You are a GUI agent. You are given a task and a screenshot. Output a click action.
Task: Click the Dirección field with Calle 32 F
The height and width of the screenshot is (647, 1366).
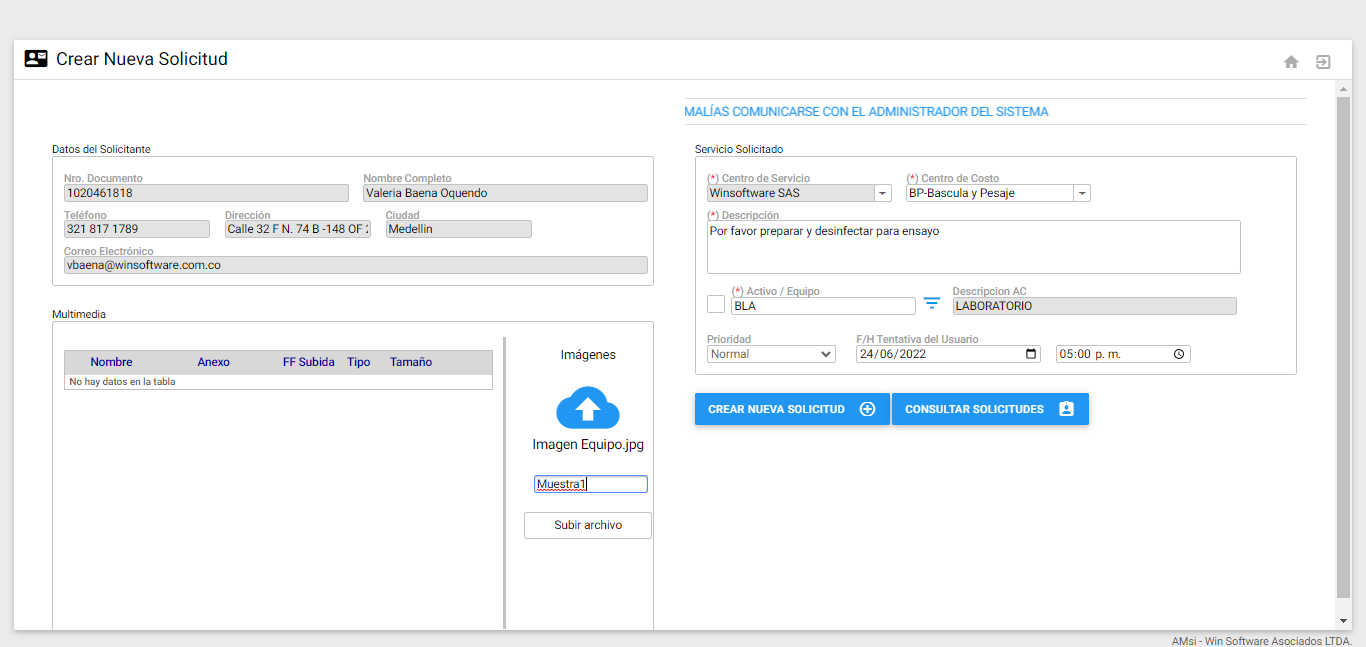click(x=297, y=229)
